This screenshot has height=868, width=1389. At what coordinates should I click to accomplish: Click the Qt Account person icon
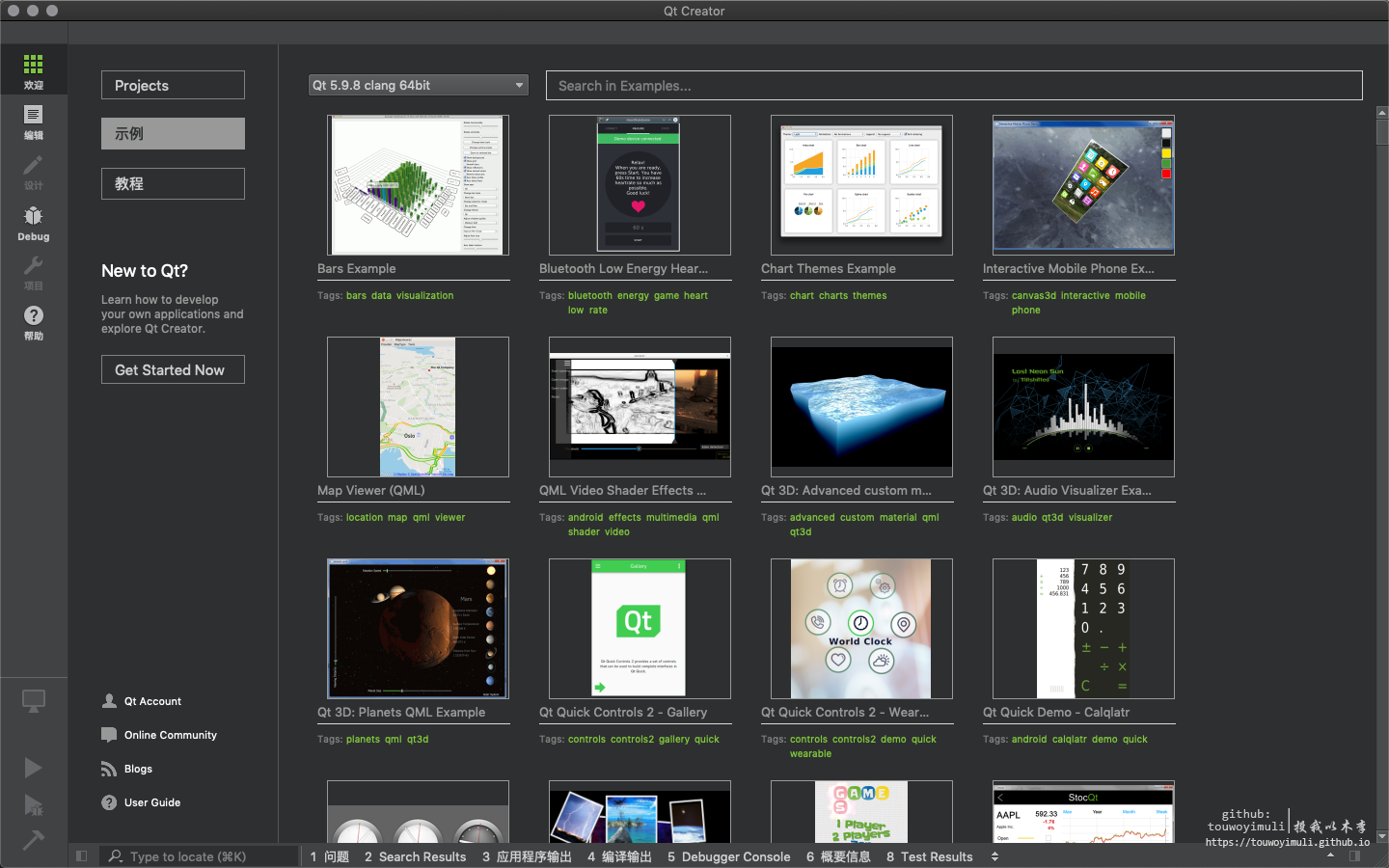[x=109, y=701]
